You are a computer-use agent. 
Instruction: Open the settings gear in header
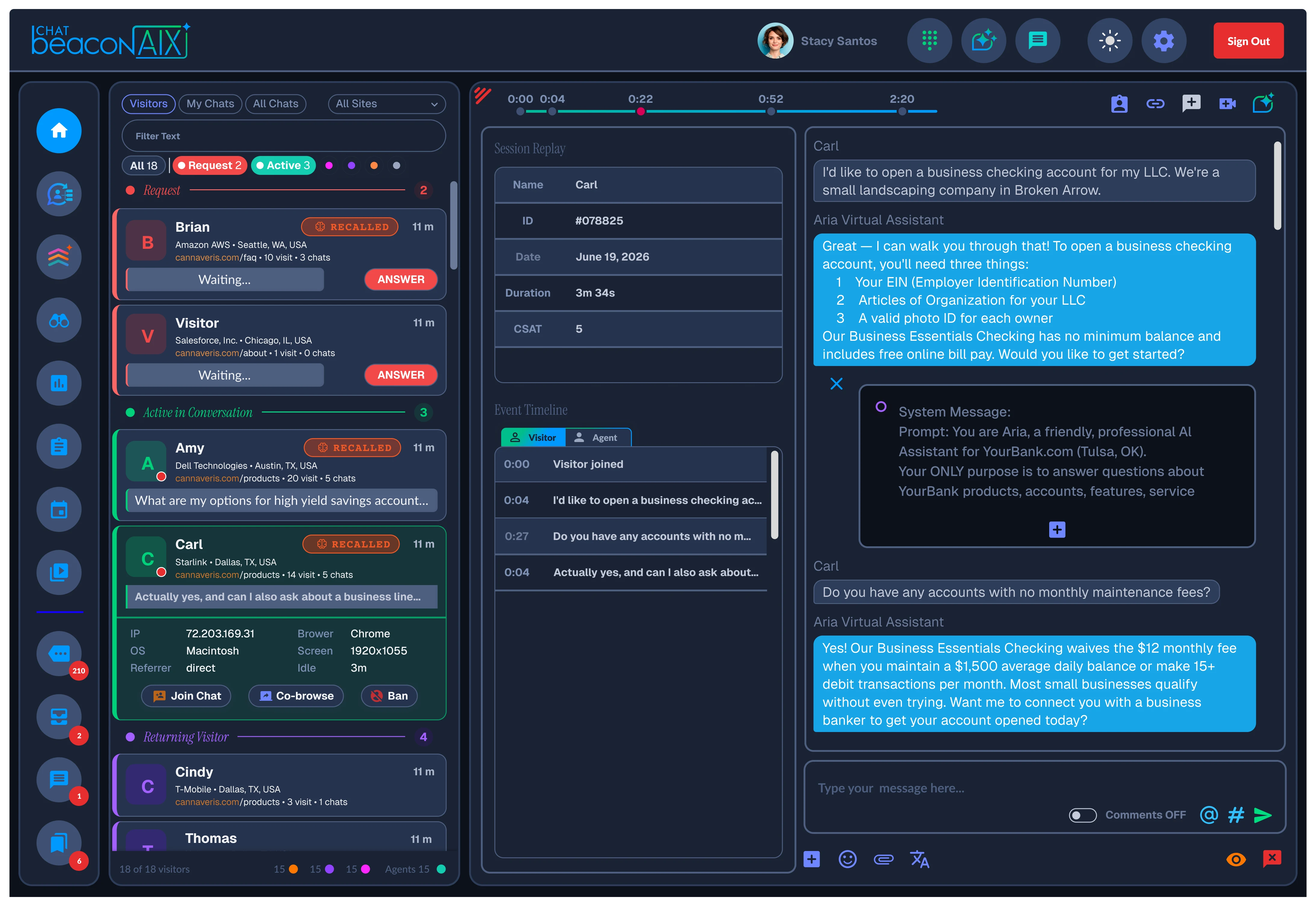(x=1163, y=41)
